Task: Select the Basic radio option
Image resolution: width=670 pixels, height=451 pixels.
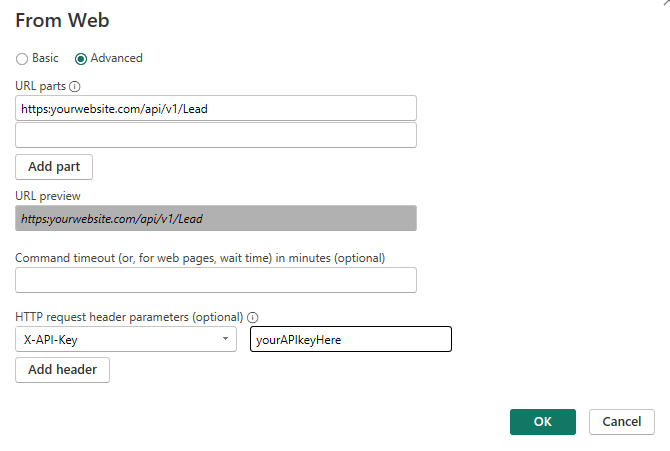Action: pos(22,58)
